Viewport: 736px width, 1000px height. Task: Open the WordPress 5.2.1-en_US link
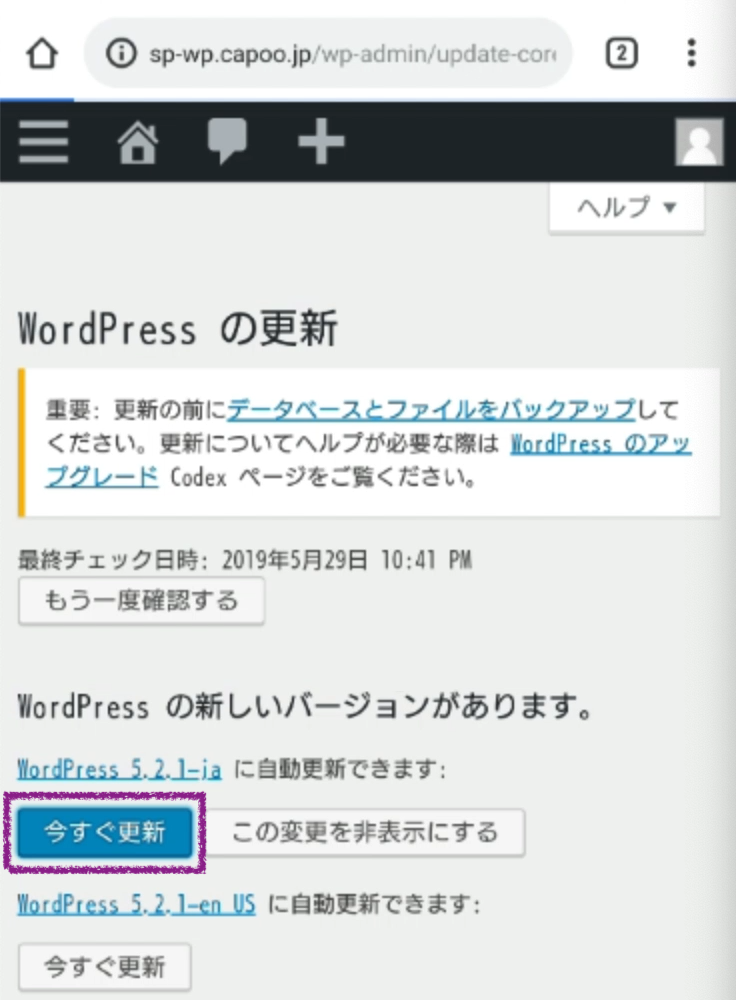[x=136, y=905]
